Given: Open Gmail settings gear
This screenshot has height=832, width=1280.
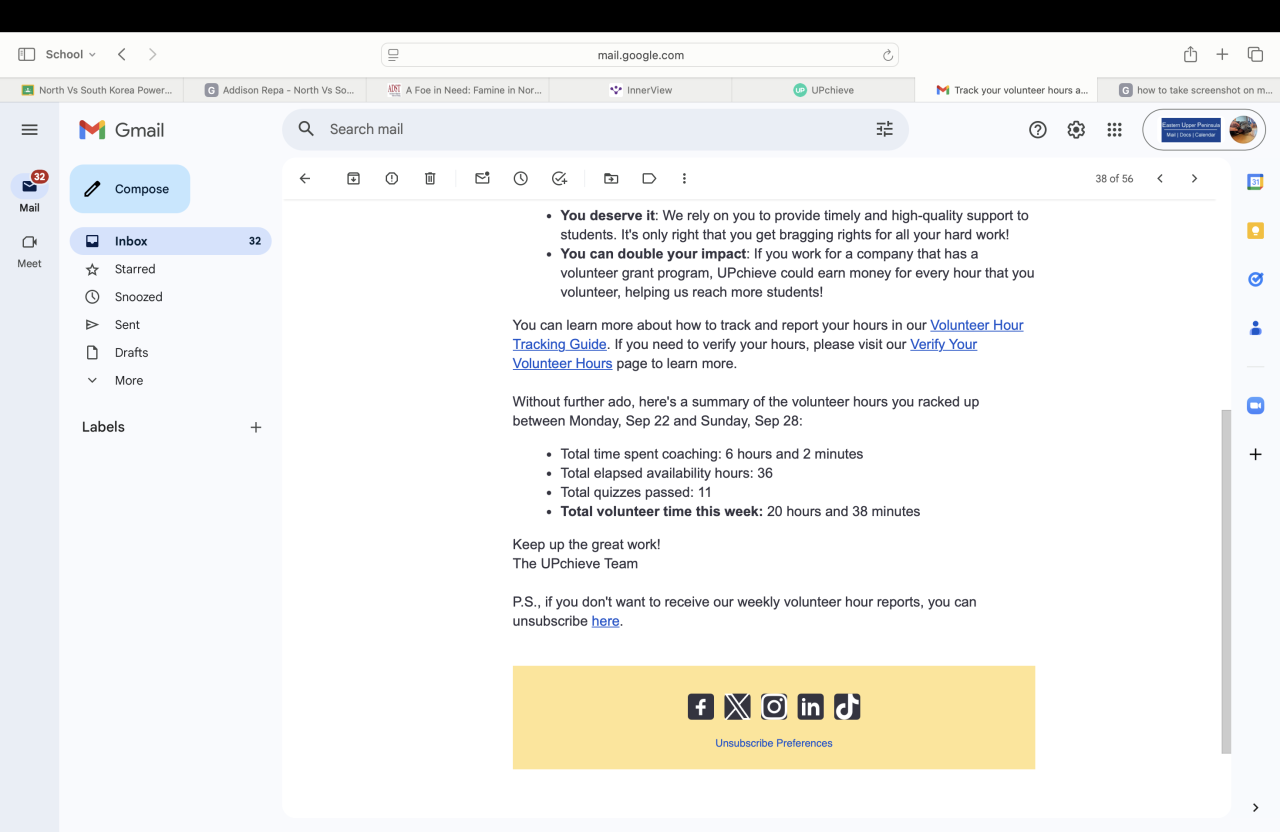Looking at the screenshot, I should 1076,130.
